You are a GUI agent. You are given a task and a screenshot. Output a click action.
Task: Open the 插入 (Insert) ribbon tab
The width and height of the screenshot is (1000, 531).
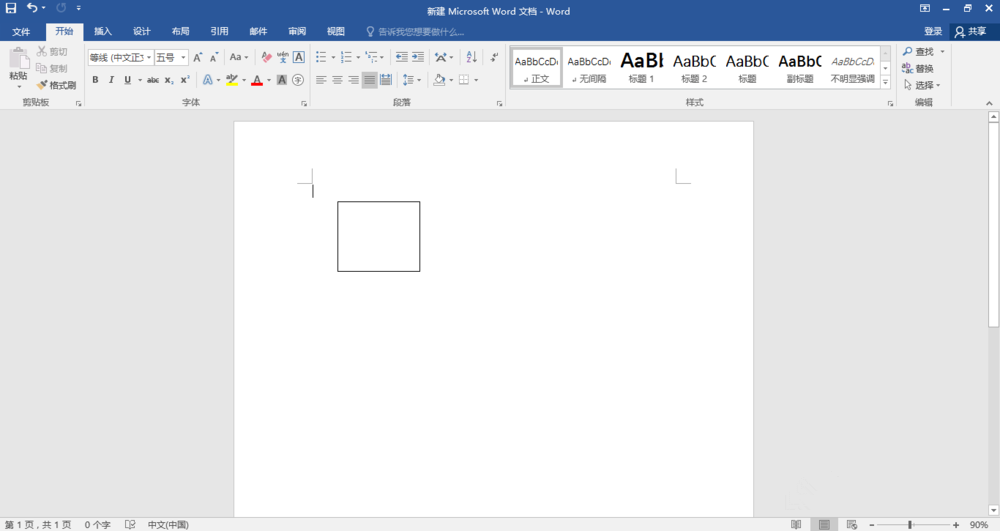click(x=103, y=31)
